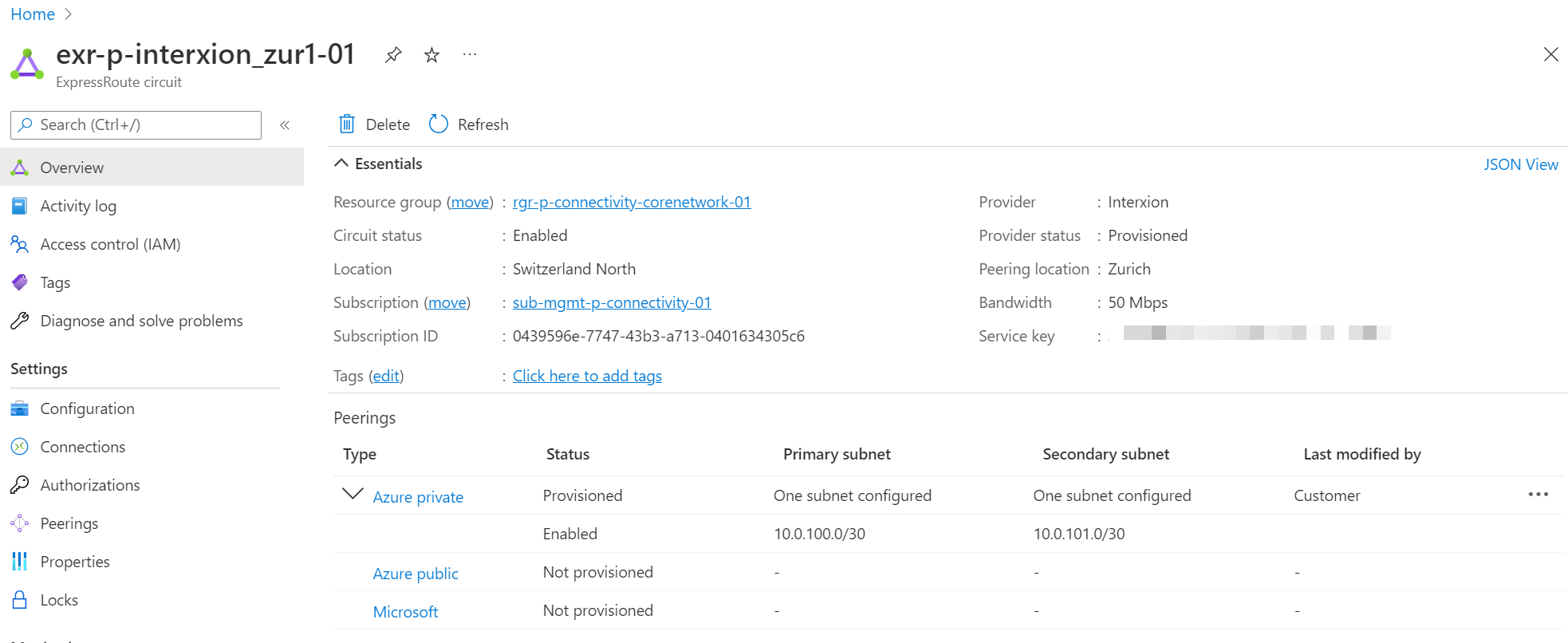The image size is (1568, 643).
Task: Collapse the Azure private peering row
Action: pos(352,494)
